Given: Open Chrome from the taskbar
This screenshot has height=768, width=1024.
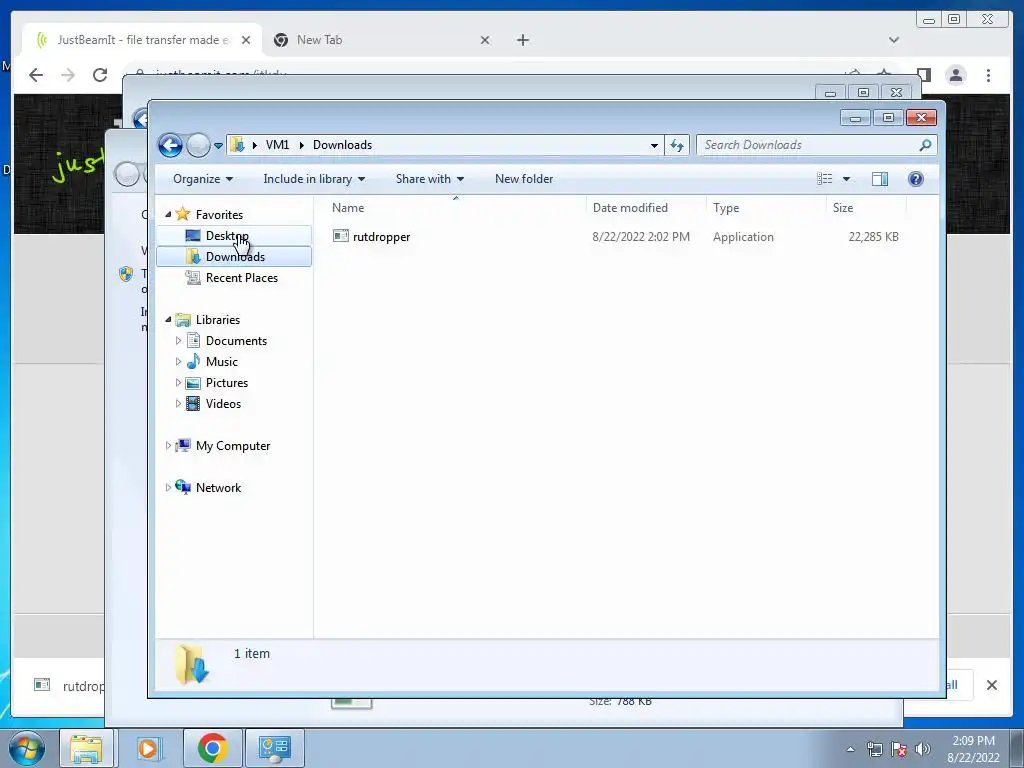Looking at the screenshot, I should click(212, 748).
